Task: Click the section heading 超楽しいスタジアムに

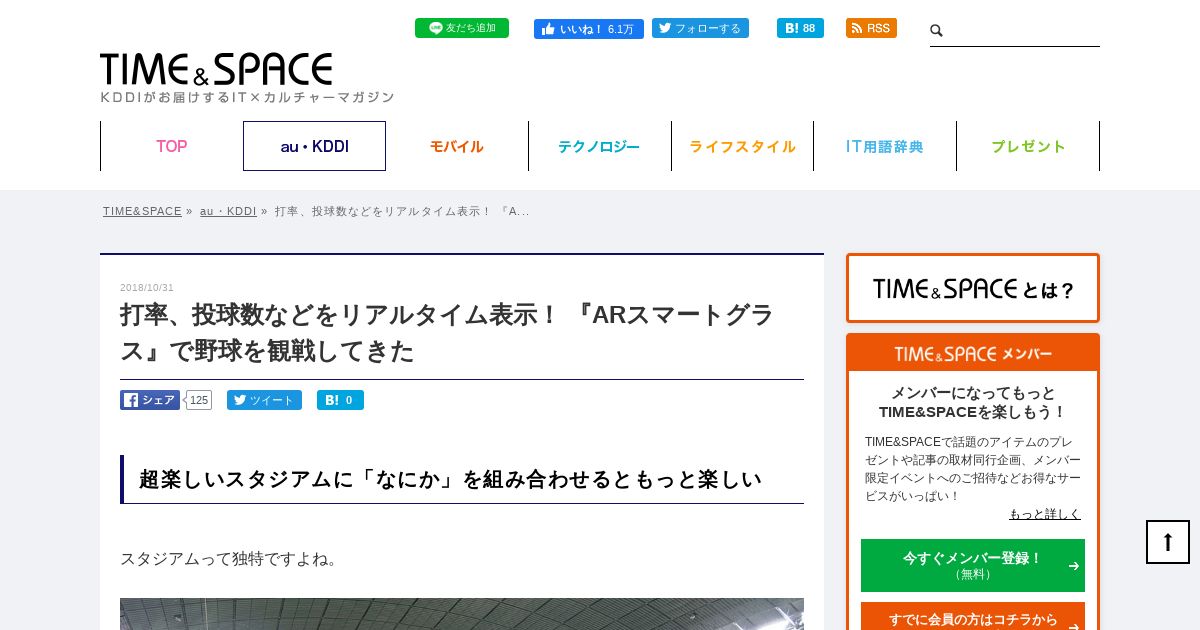Action: pyautogui.click(x=450, y=479)
